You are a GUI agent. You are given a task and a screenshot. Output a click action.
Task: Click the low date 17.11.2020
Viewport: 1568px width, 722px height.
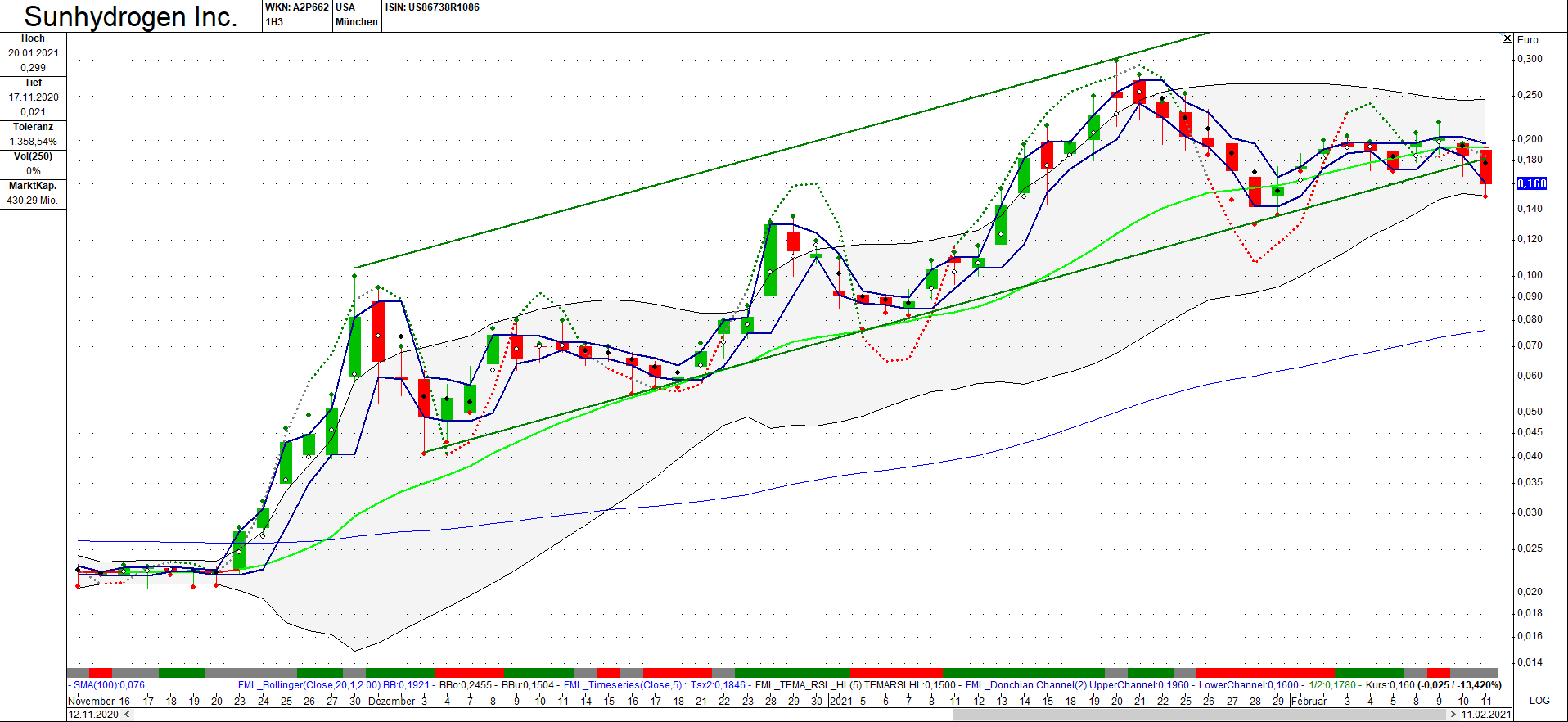[34, 97]
